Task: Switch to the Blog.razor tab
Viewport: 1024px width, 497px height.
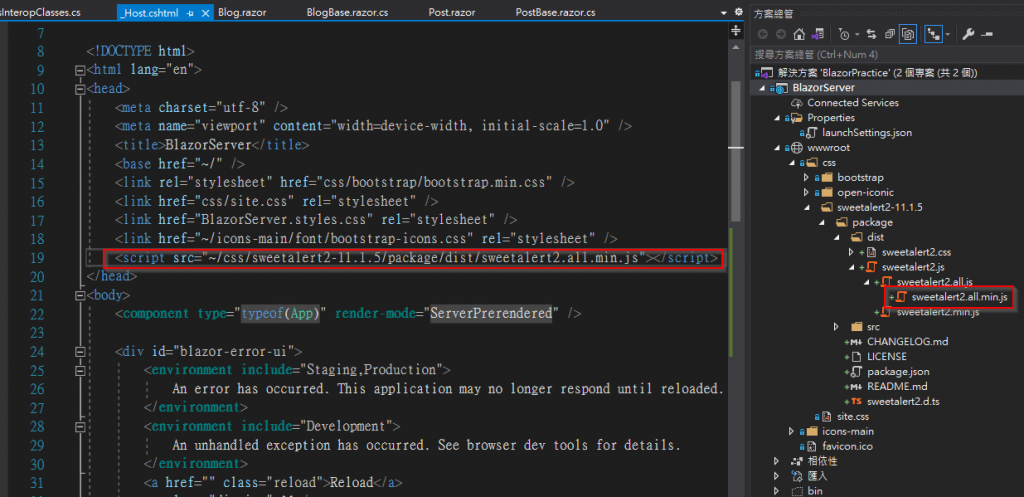Action: (242, 12)
